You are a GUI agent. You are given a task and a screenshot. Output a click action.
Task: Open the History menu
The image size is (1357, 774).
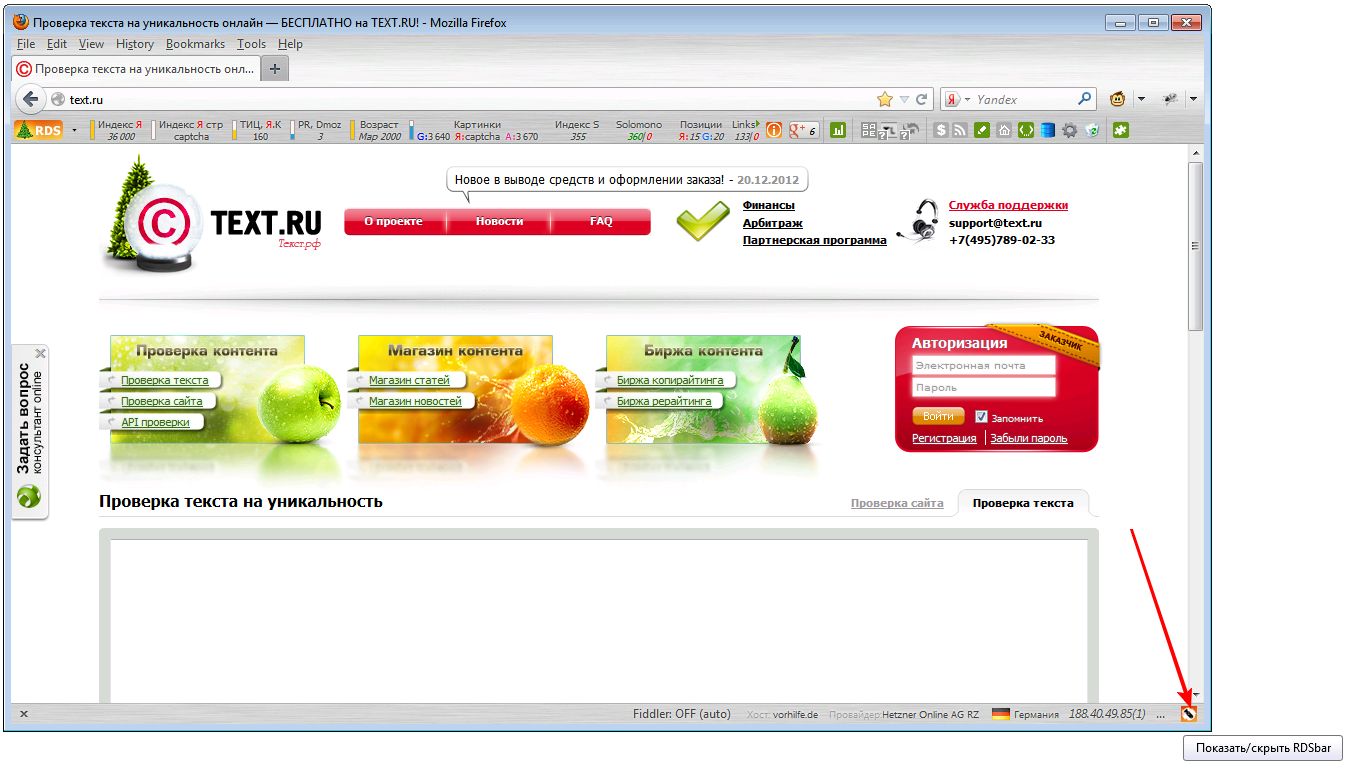coord(135,44)
